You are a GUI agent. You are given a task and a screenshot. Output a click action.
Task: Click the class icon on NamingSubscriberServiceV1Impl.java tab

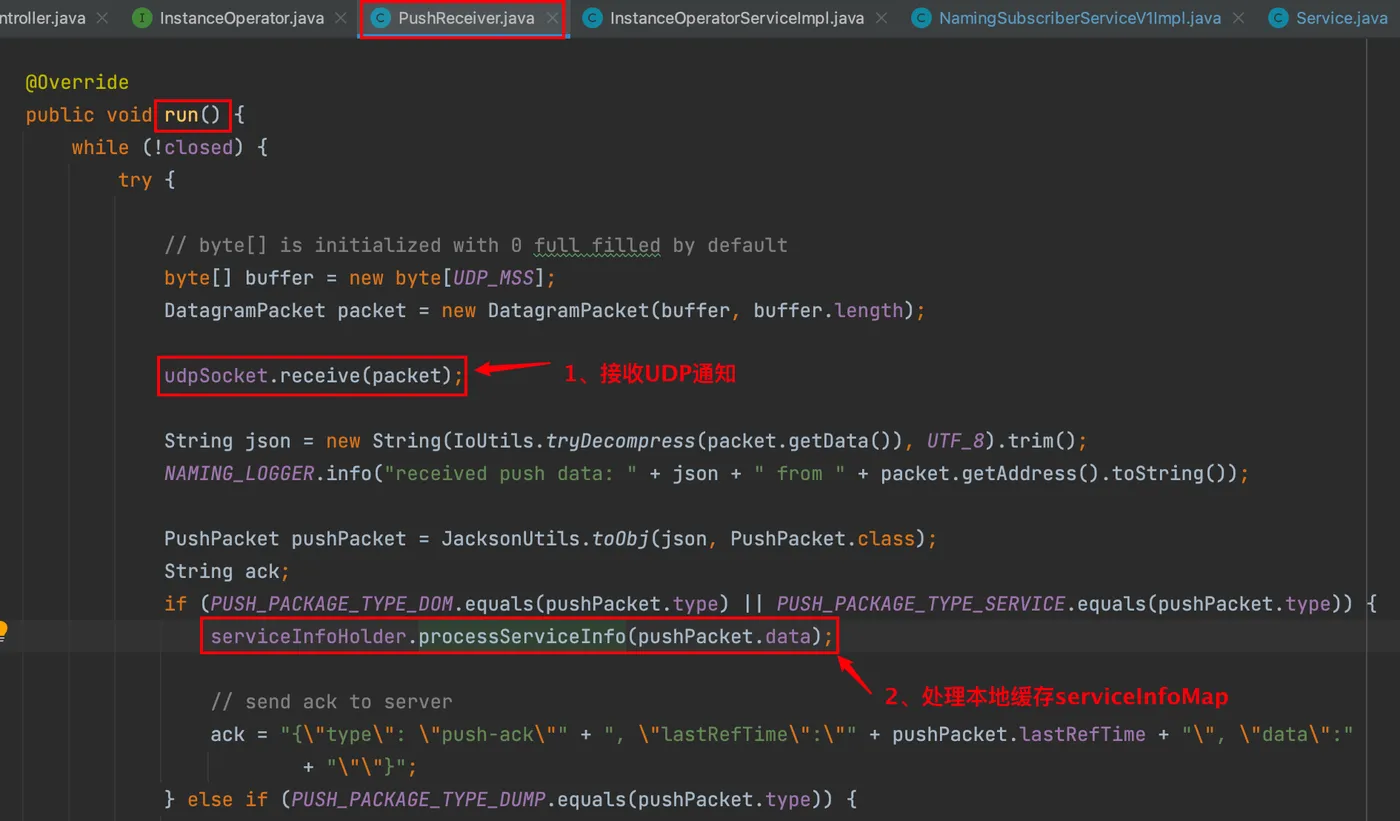921,18
